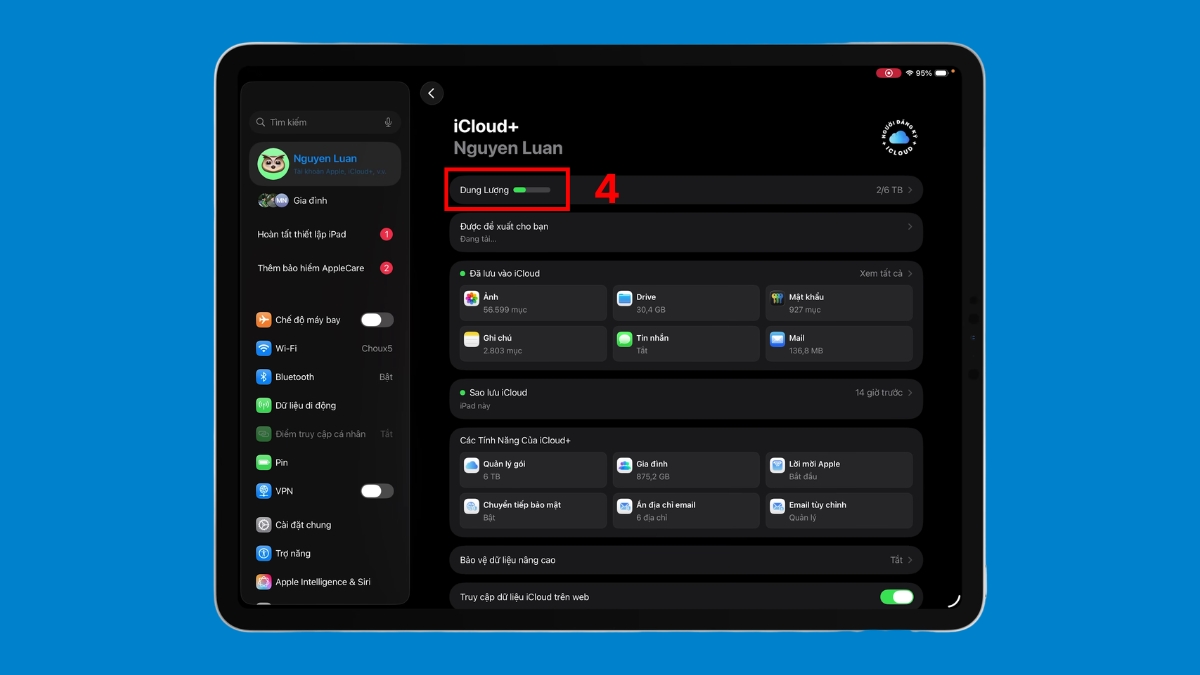Open the Drive folder icon tile

pos(687,303)
